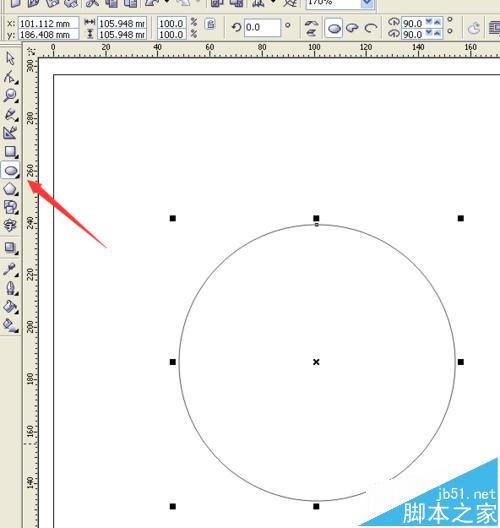Click the object width field

click(122, 23)
